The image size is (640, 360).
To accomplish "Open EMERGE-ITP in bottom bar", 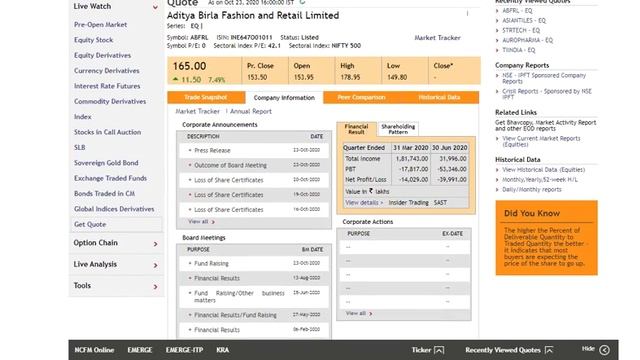I will [x=184, y=350].
